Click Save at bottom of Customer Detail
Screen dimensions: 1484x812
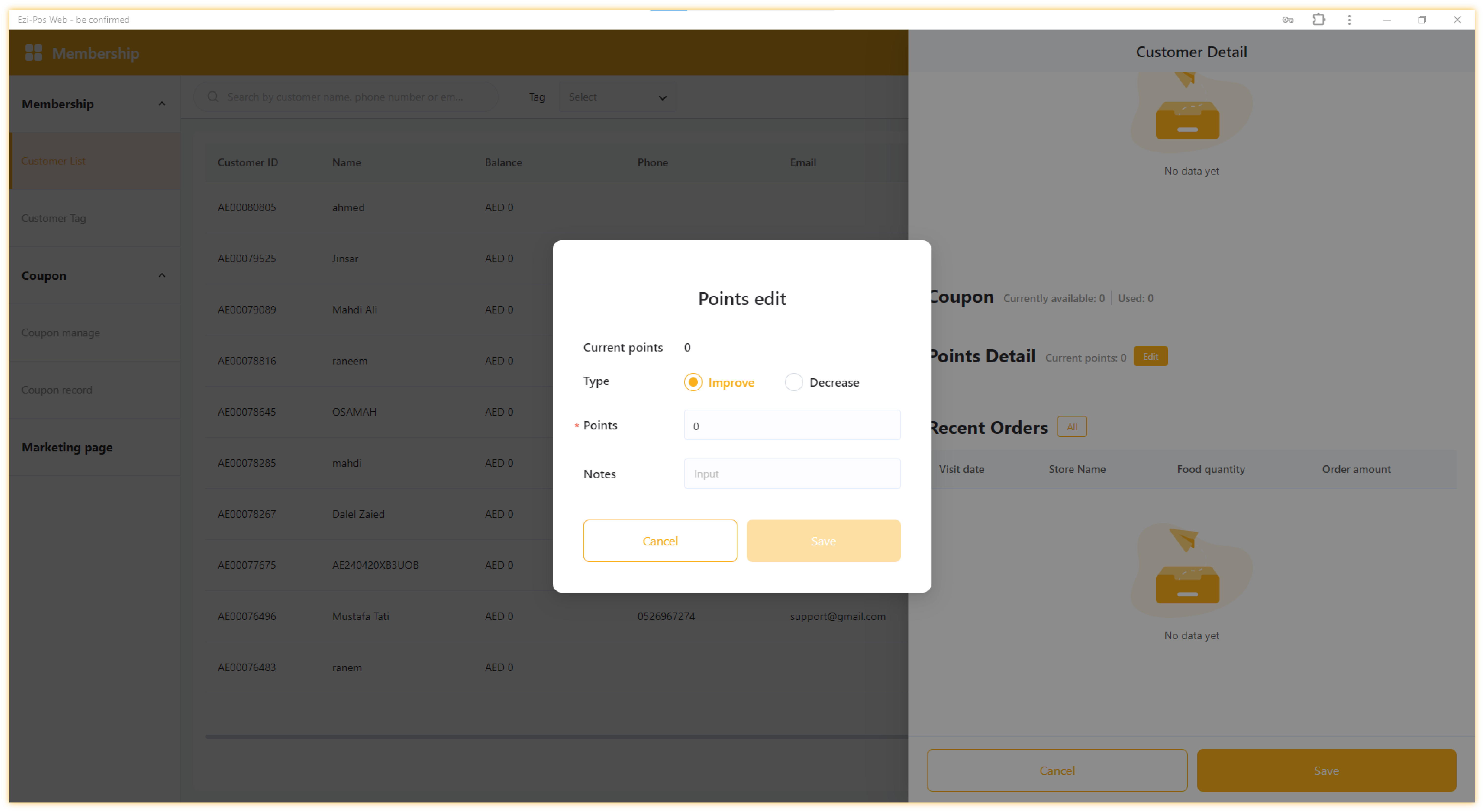[1326, 770]
